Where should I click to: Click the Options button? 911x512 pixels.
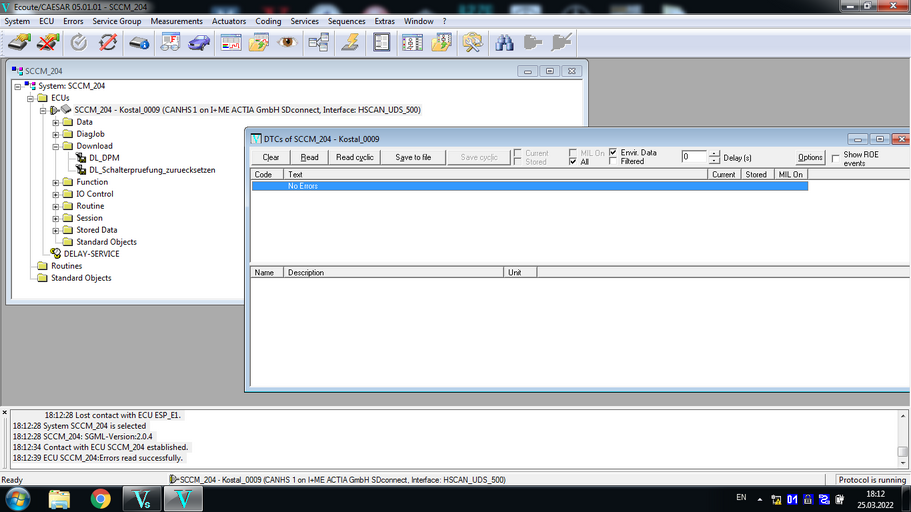click(x=810, y=157)
